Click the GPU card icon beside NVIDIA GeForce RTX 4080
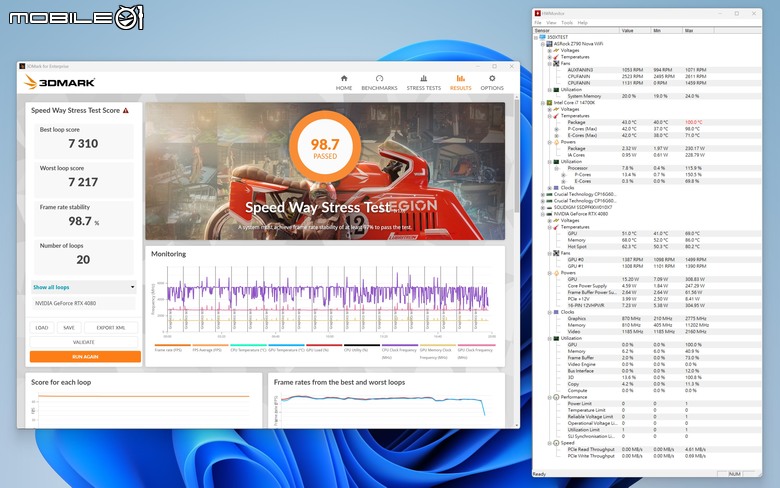 click(x=549, y=214)
